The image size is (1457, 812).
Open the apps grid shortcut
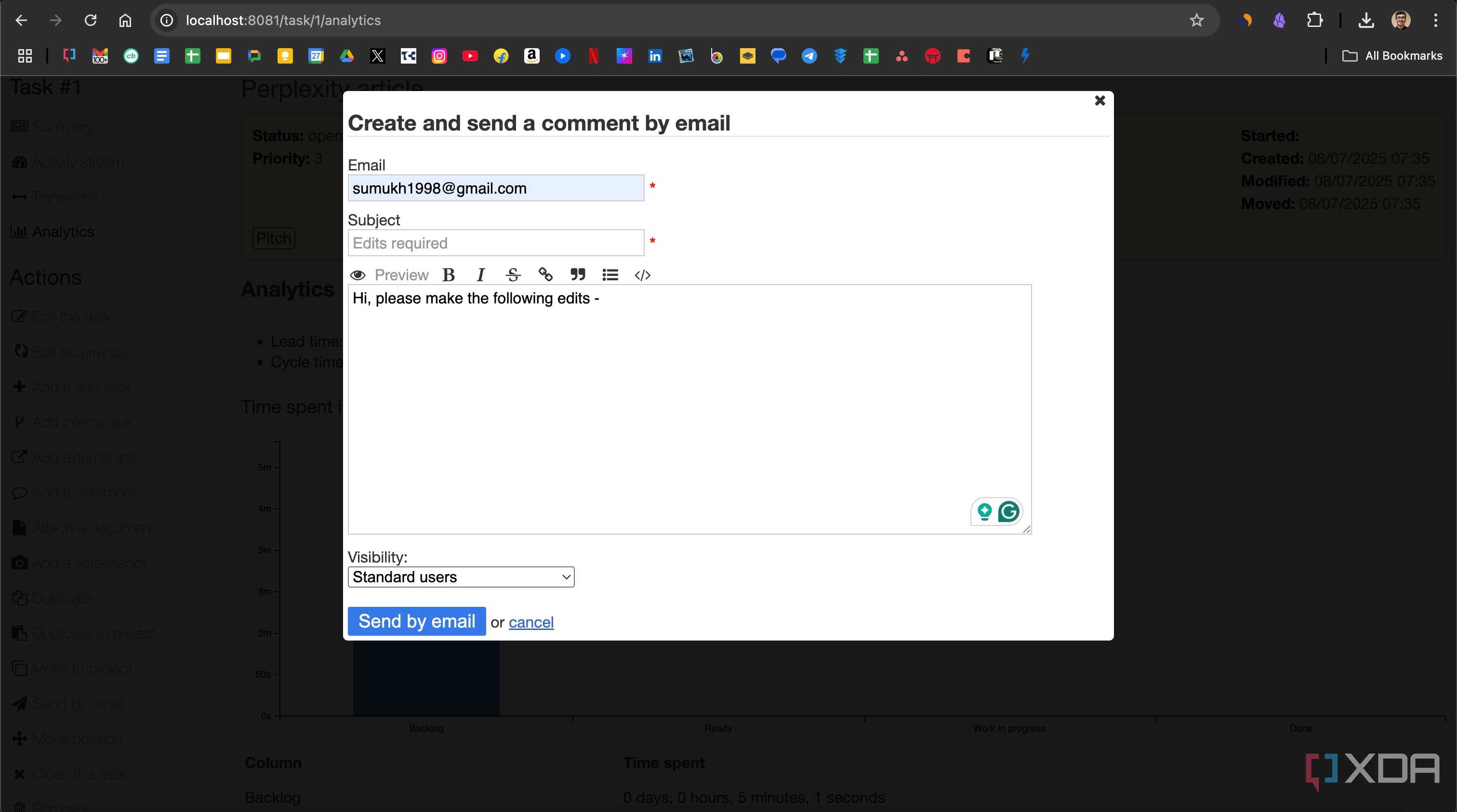(x=25, y=55)
